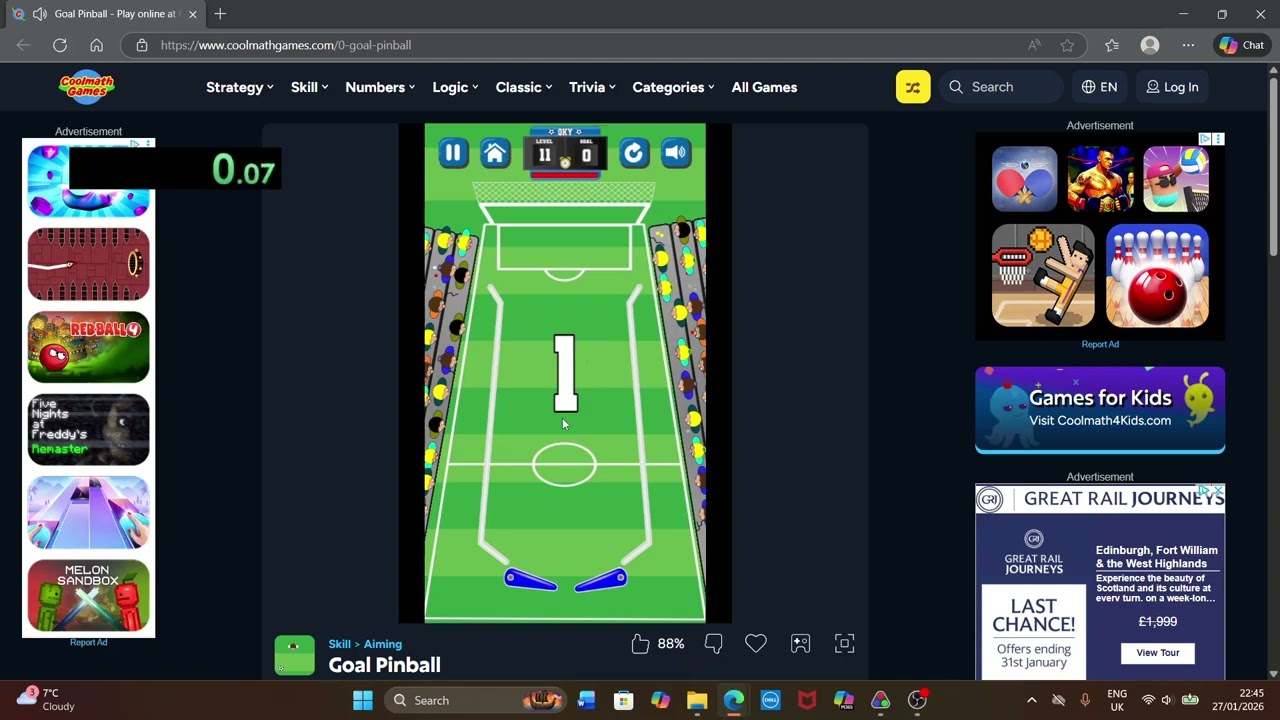Open the browser favorites list
Screen dimensions: 1280x720
tap(1112, 45)
